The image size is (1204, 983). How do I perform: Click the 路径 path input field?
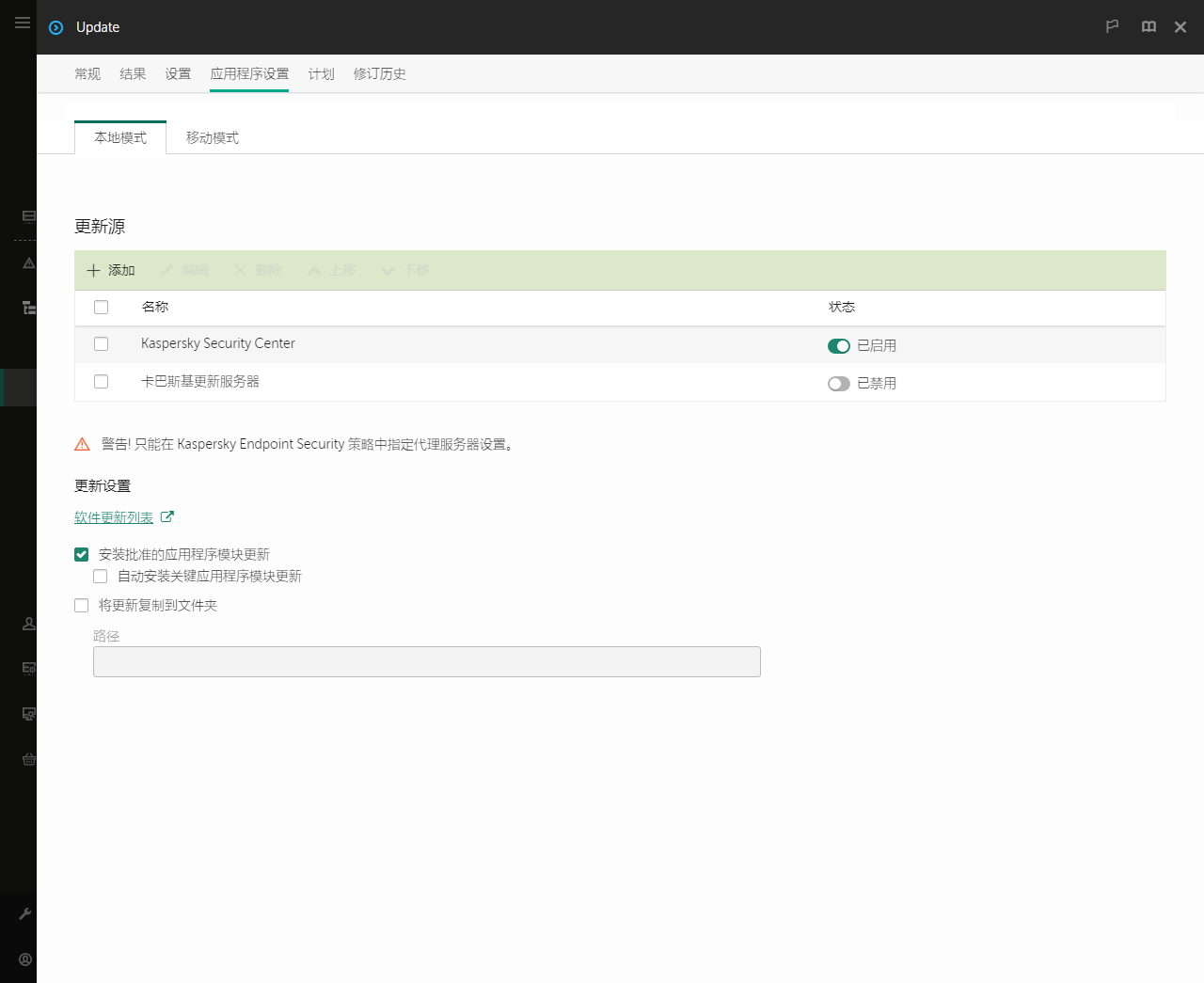click(x=427, y=661)
